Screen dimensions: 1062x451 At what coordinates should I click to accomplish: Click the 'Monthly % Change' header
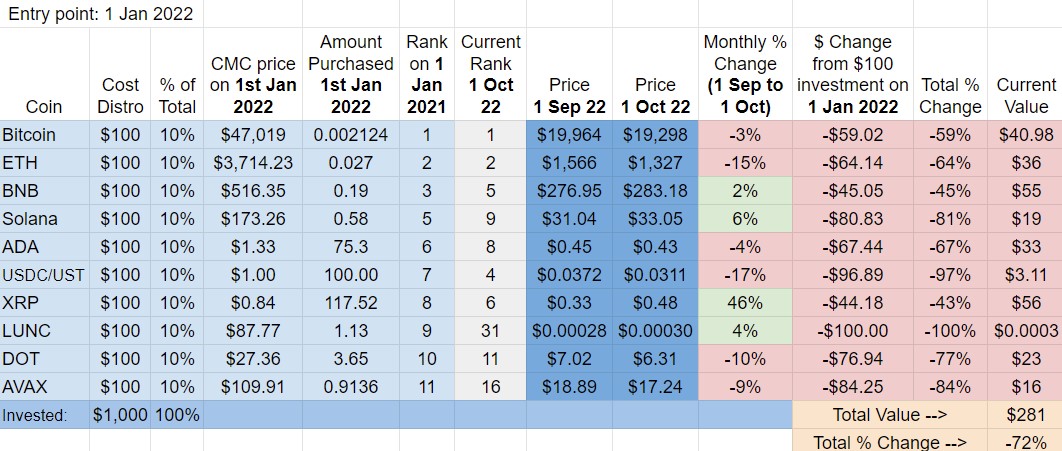click(745, 74)
